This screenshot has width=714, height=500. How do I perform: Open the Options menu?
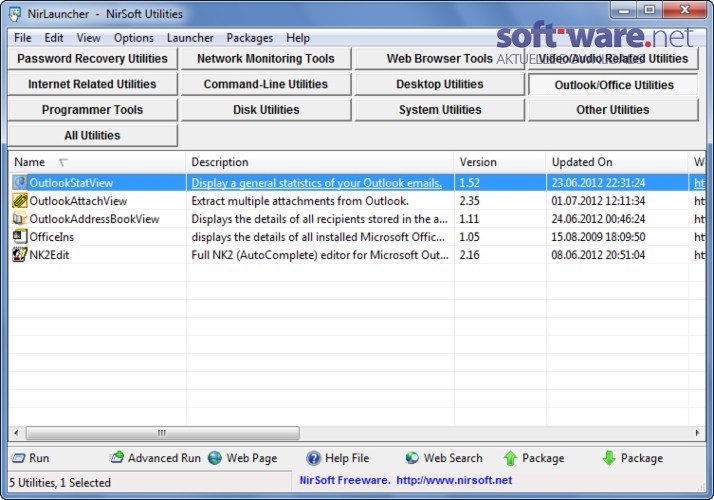(133, 38)
